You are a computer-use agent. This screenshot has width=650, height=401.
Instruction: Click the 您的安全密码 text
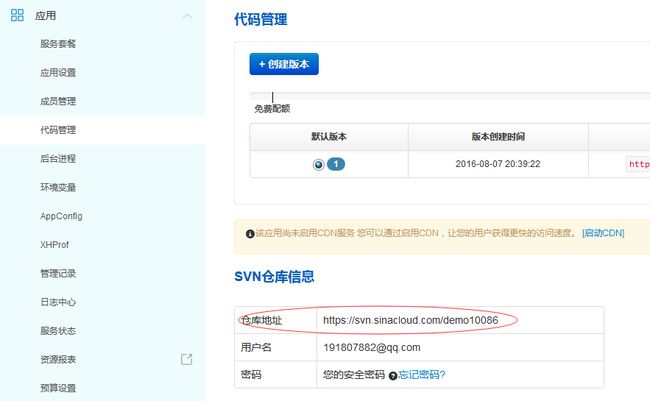(354, 375)
